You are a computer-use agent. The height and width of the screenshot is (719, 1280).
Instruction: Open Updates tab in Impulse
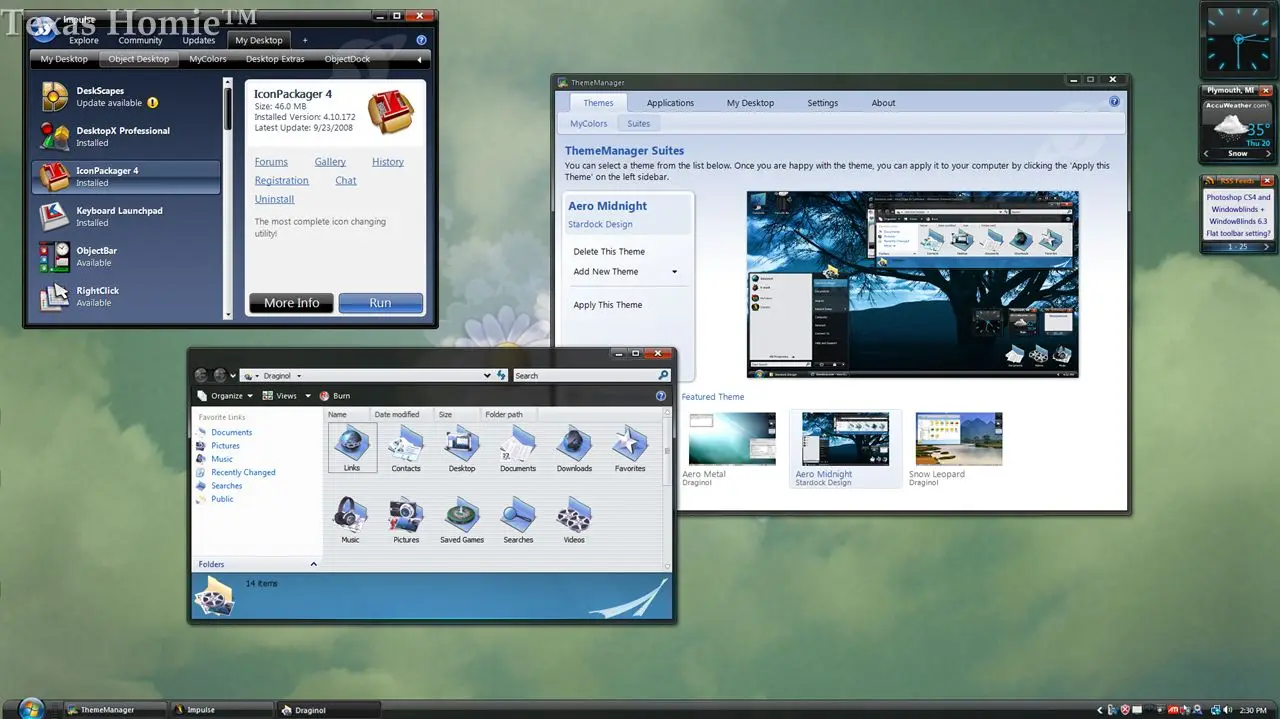tap(199, 41)
